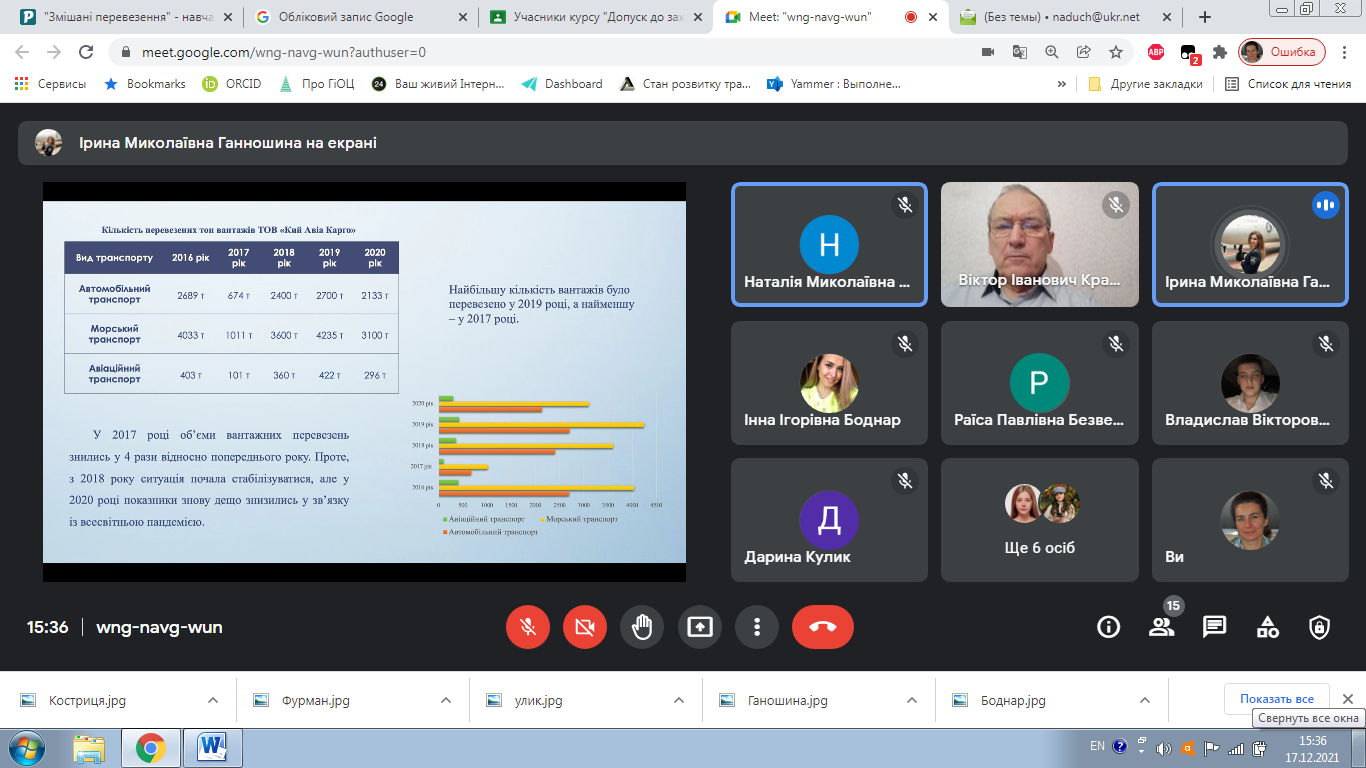The width and height of the screenshot is (1366, 768).
Task: Open the meeting details info icon
Action: [x=1108, y=627]
